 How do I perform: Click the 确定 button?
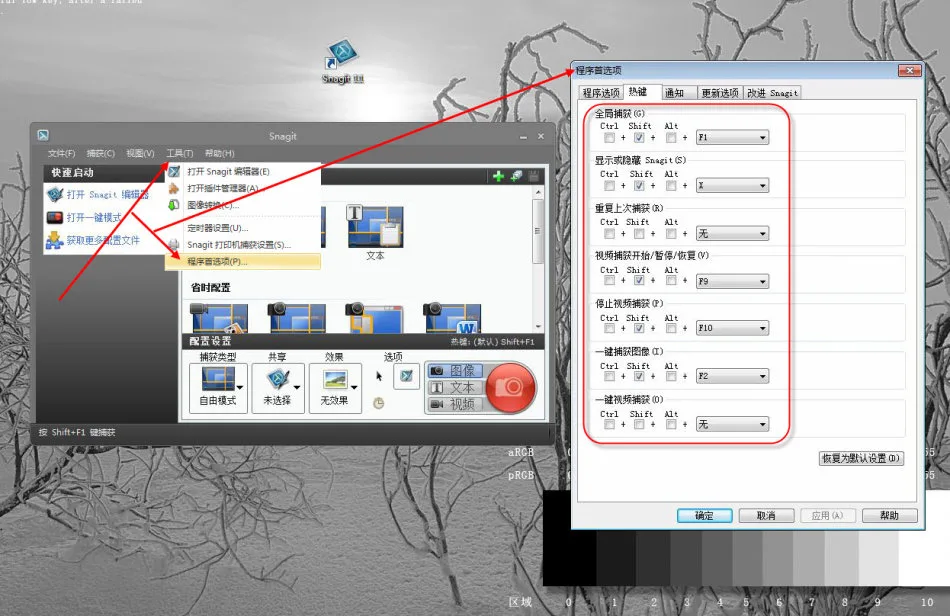pos(704,515)
